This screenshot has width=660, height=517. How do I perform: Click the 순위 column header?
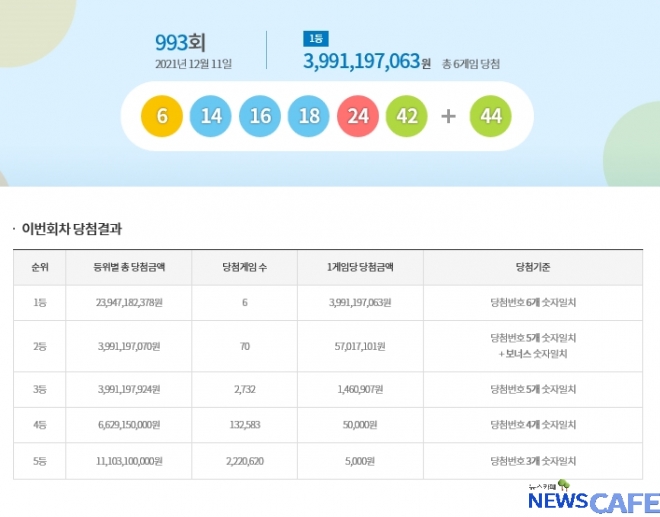[40, 267]
